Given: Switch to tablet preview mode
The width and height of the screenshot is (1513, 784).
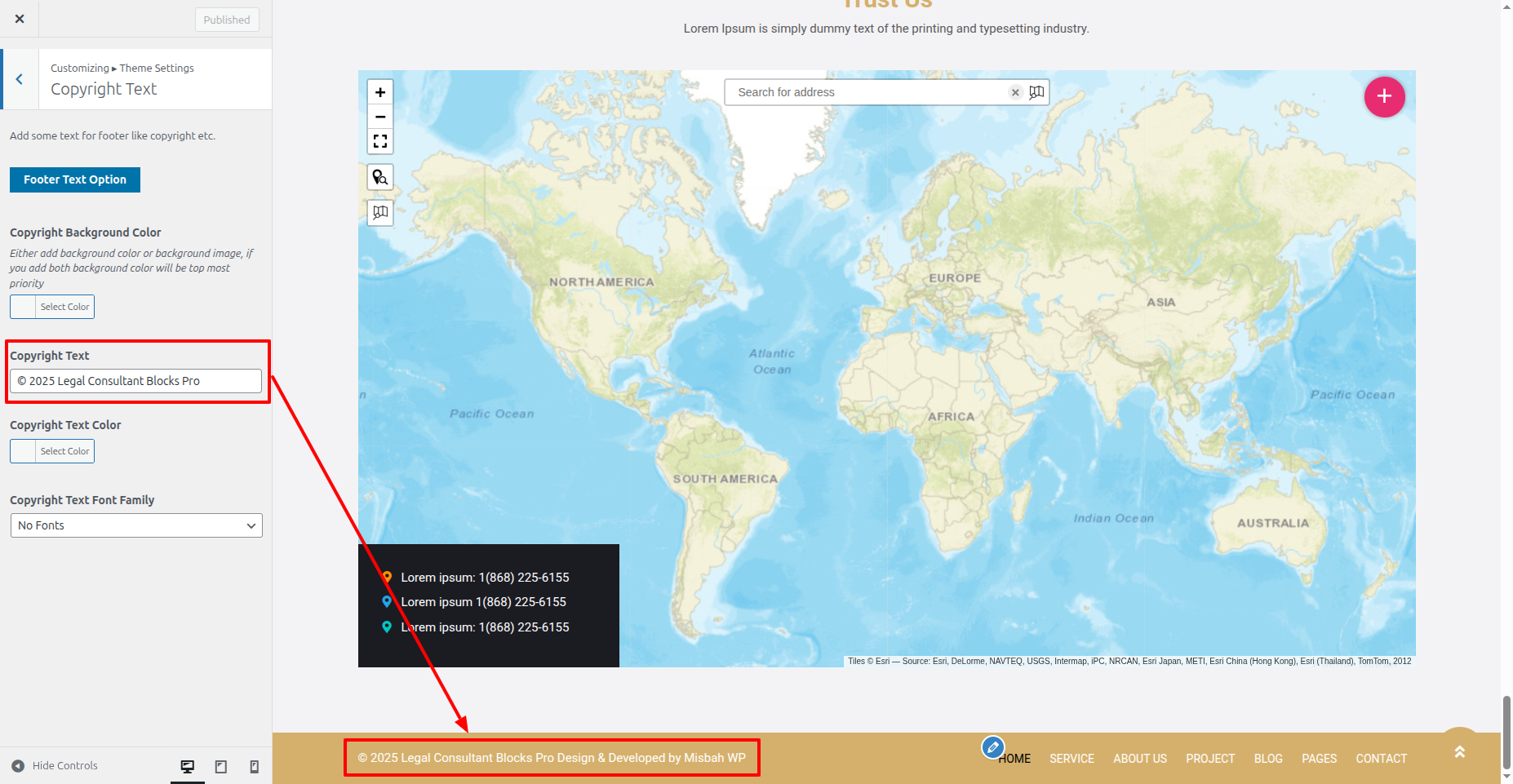Looking at the screenshot, I should click(221, 766).
